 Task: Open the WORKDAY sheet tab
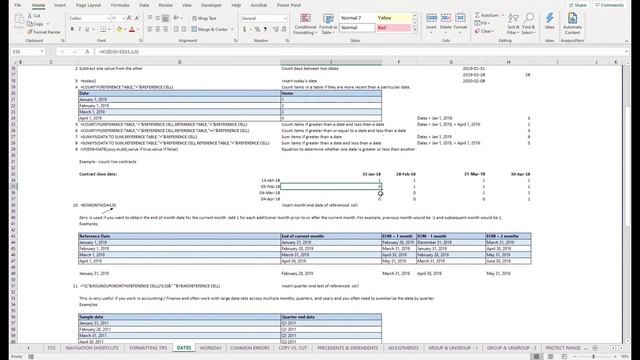click(x=211, y=348)
